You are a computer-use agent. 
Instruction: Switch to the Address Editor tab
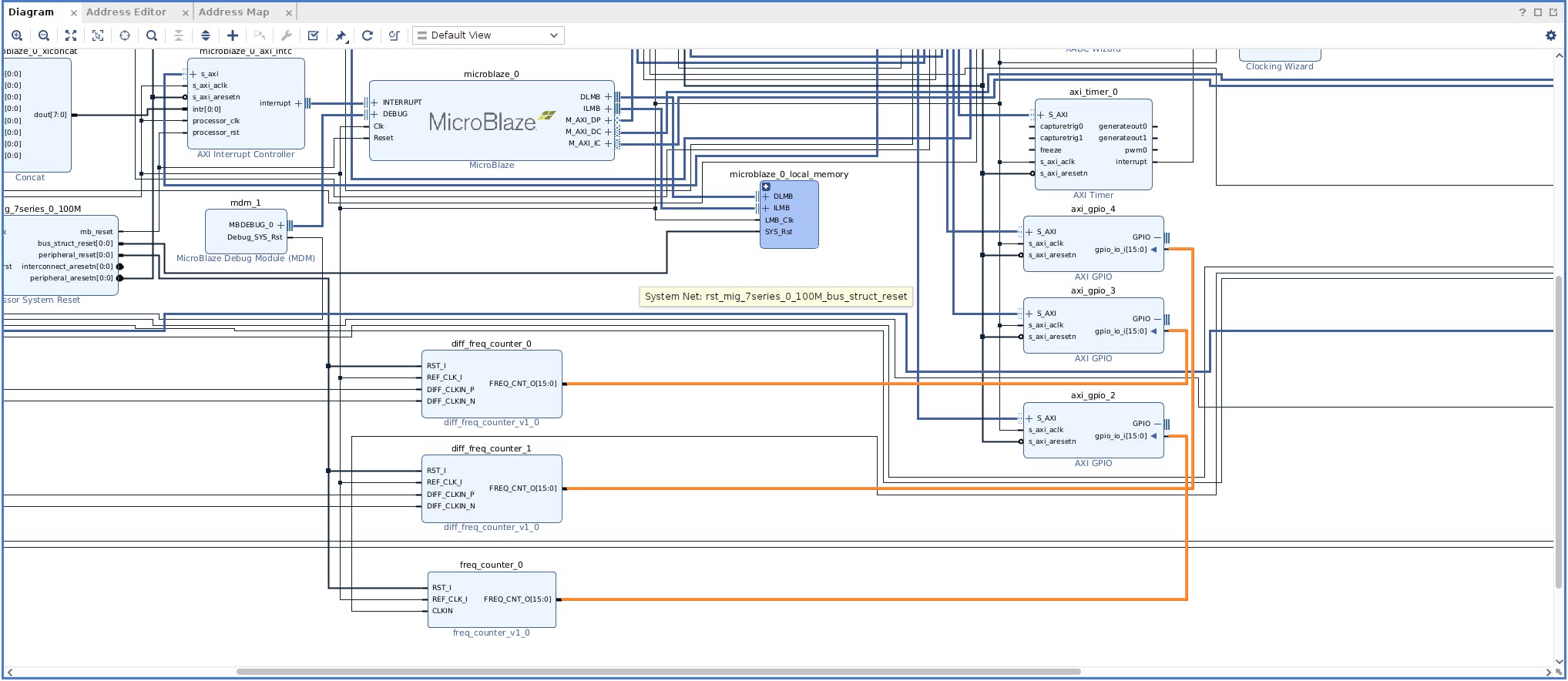[x=126, y=12]
